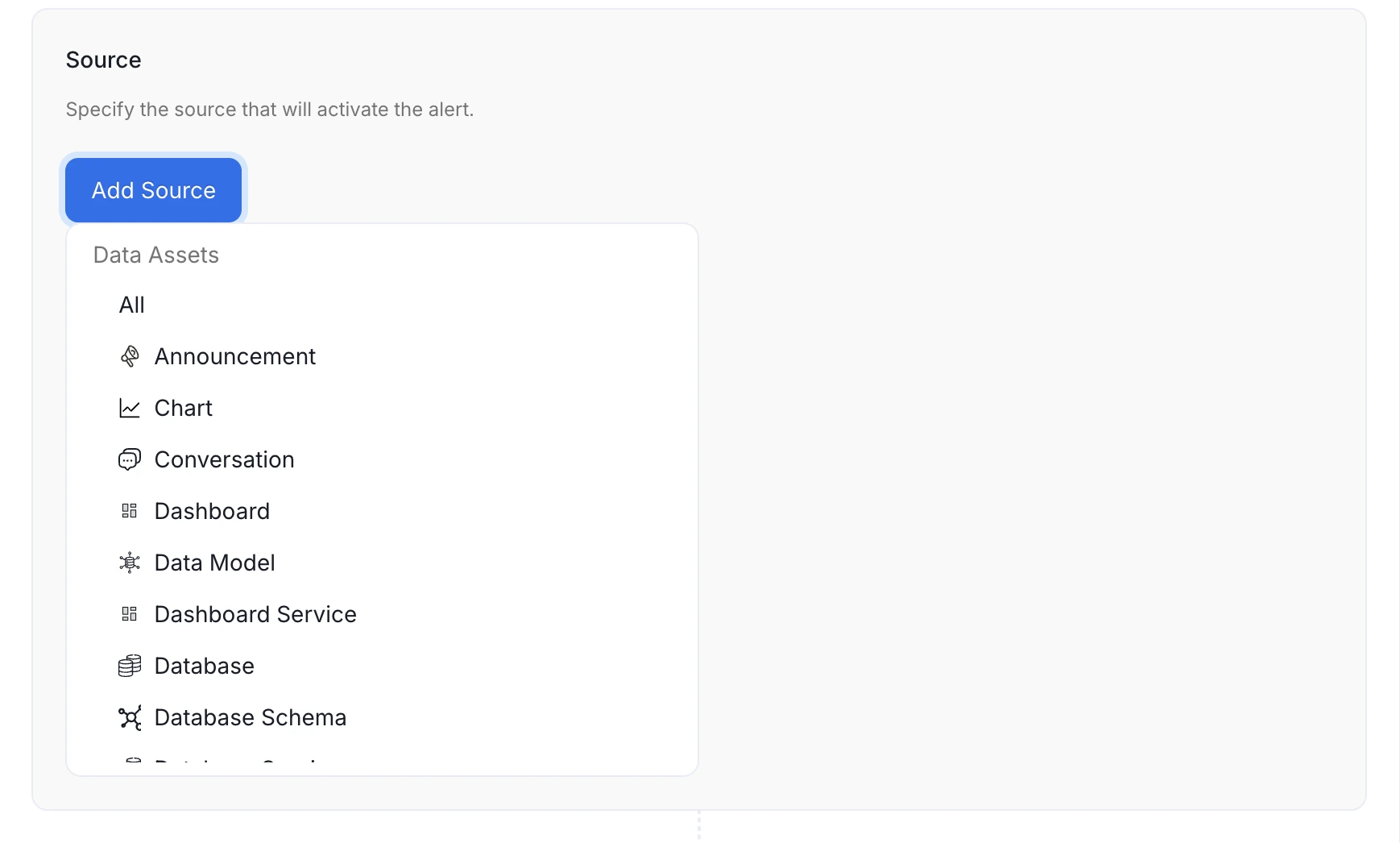Select Chart from the source list

tap(183, 408)
